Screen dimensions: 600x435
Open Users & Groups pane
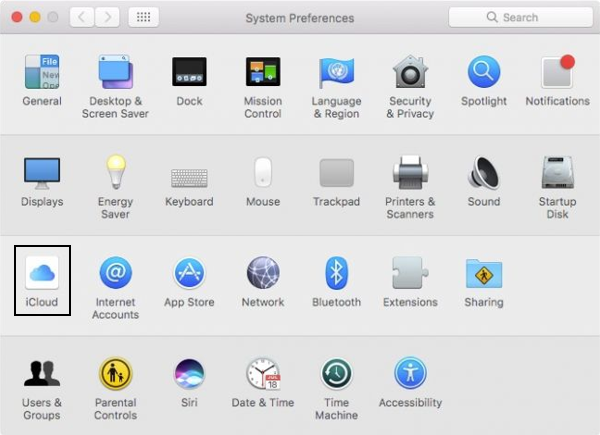[42, 389]
